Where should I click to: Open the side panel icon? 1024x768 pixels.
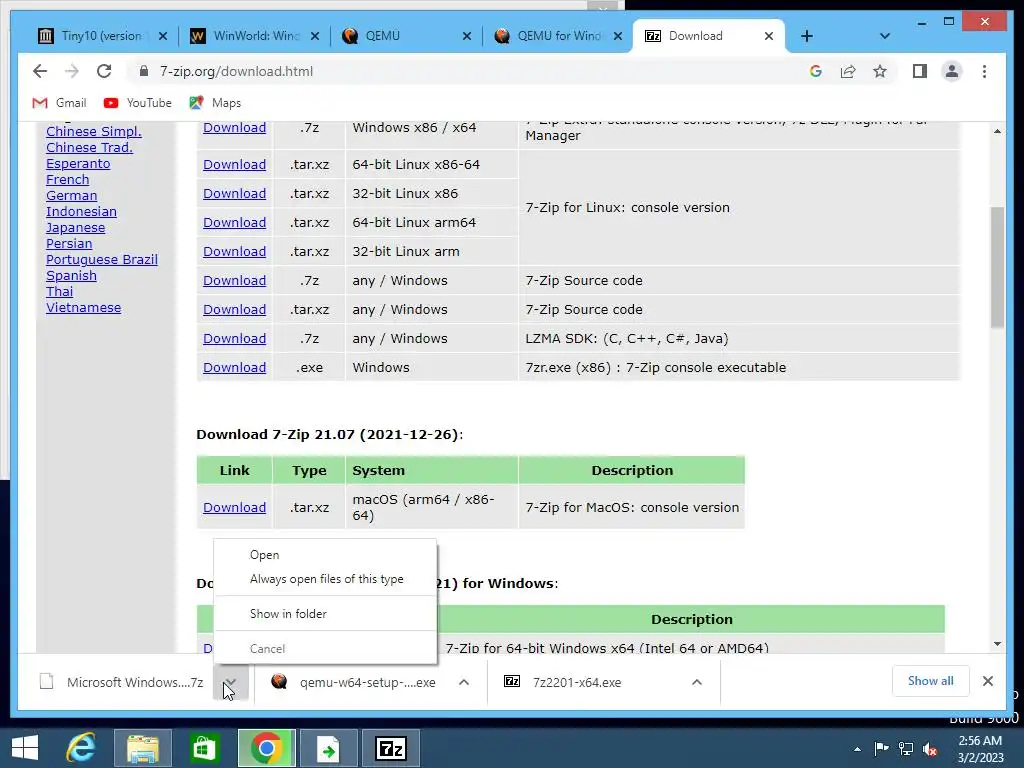[920, 71]
